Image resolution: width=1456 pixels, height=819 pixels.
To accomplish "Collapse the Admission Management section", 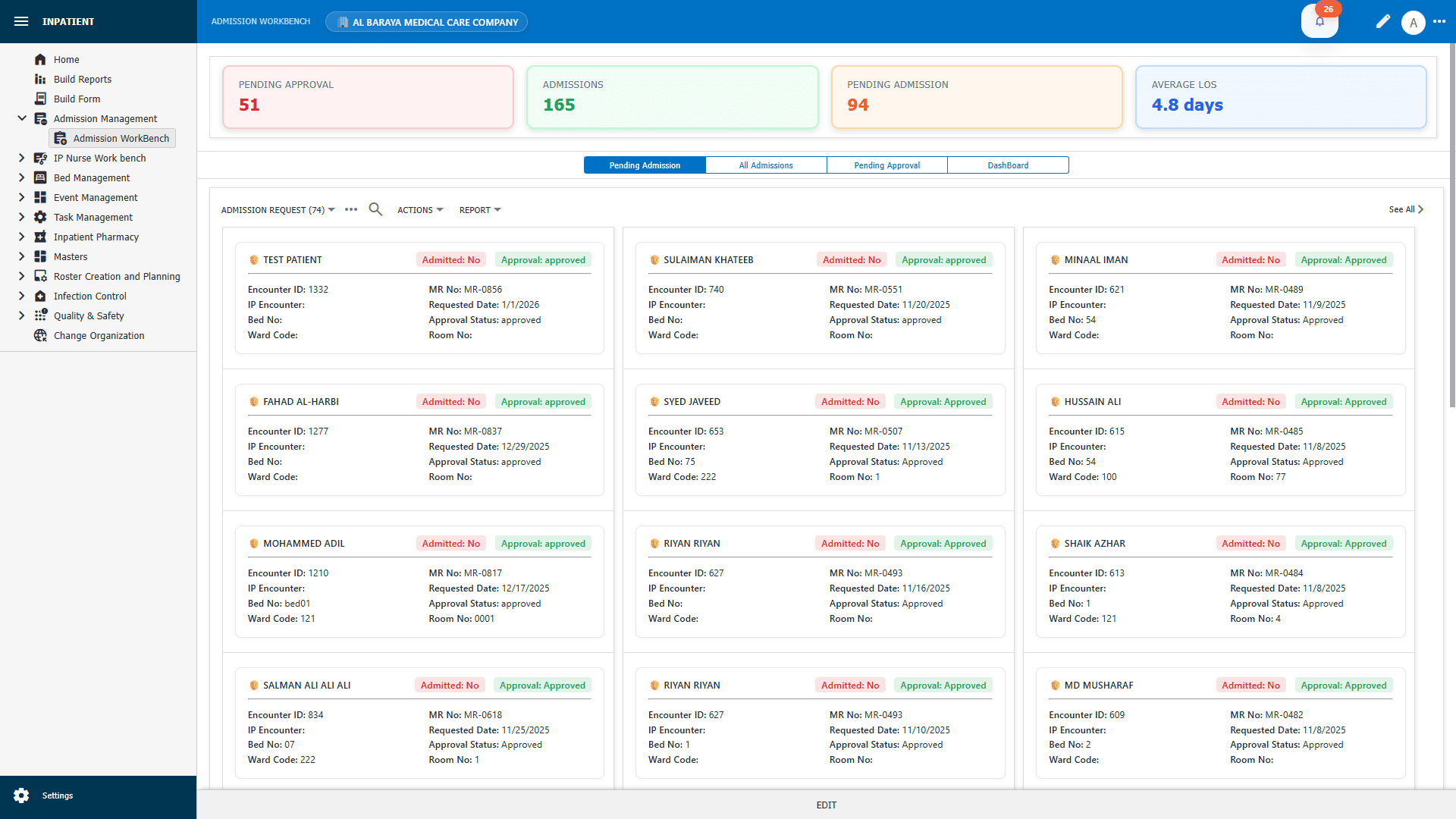I will coord(21,118).
